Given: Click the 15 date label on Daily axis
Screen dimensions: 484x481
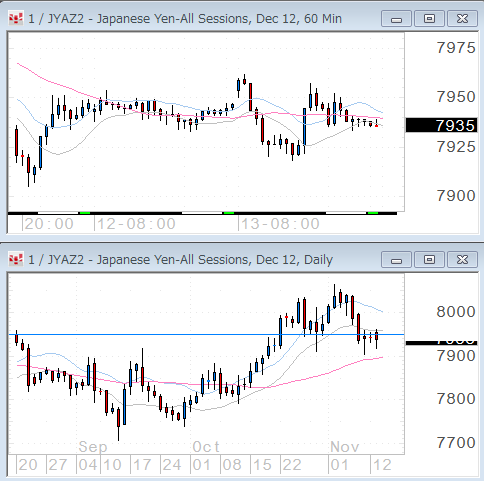Looking at the screenshot, I should [262, 465].
